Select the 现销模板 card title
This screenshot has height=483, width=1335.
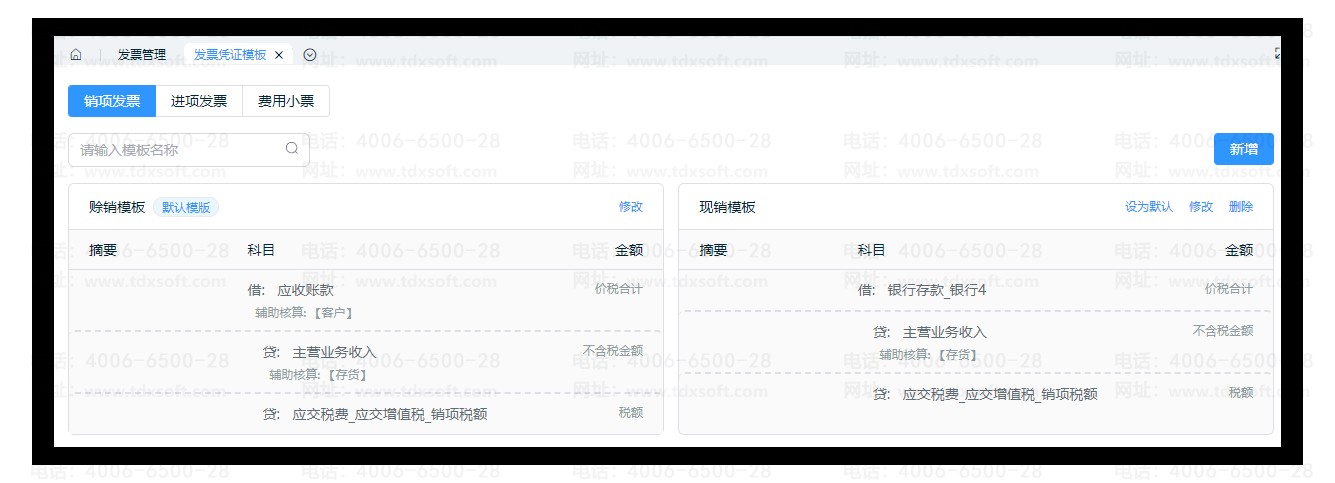point(727,208)
